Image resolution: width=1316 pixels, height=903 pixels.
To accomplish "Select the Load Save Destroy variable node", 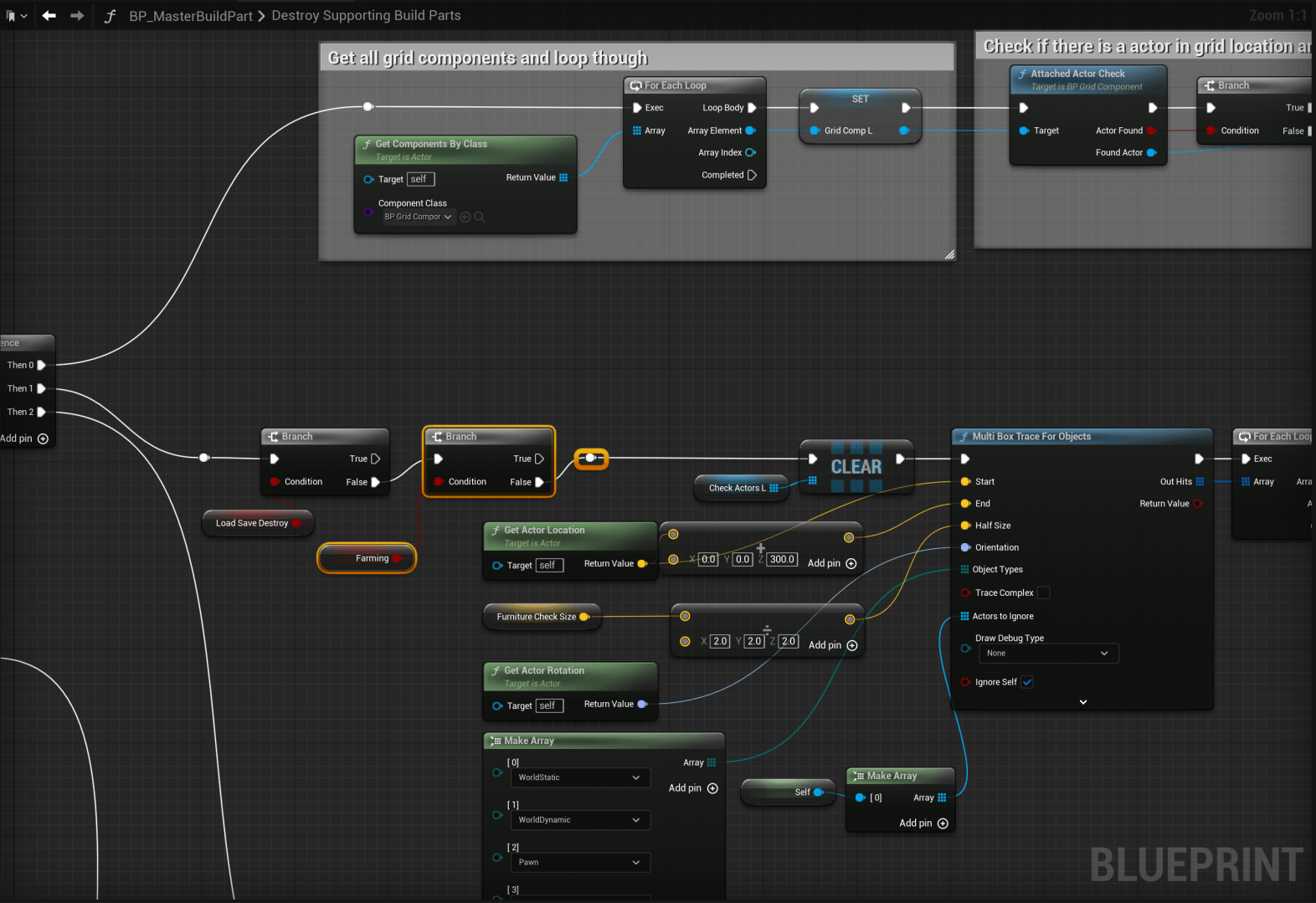I will coord(258,523).
